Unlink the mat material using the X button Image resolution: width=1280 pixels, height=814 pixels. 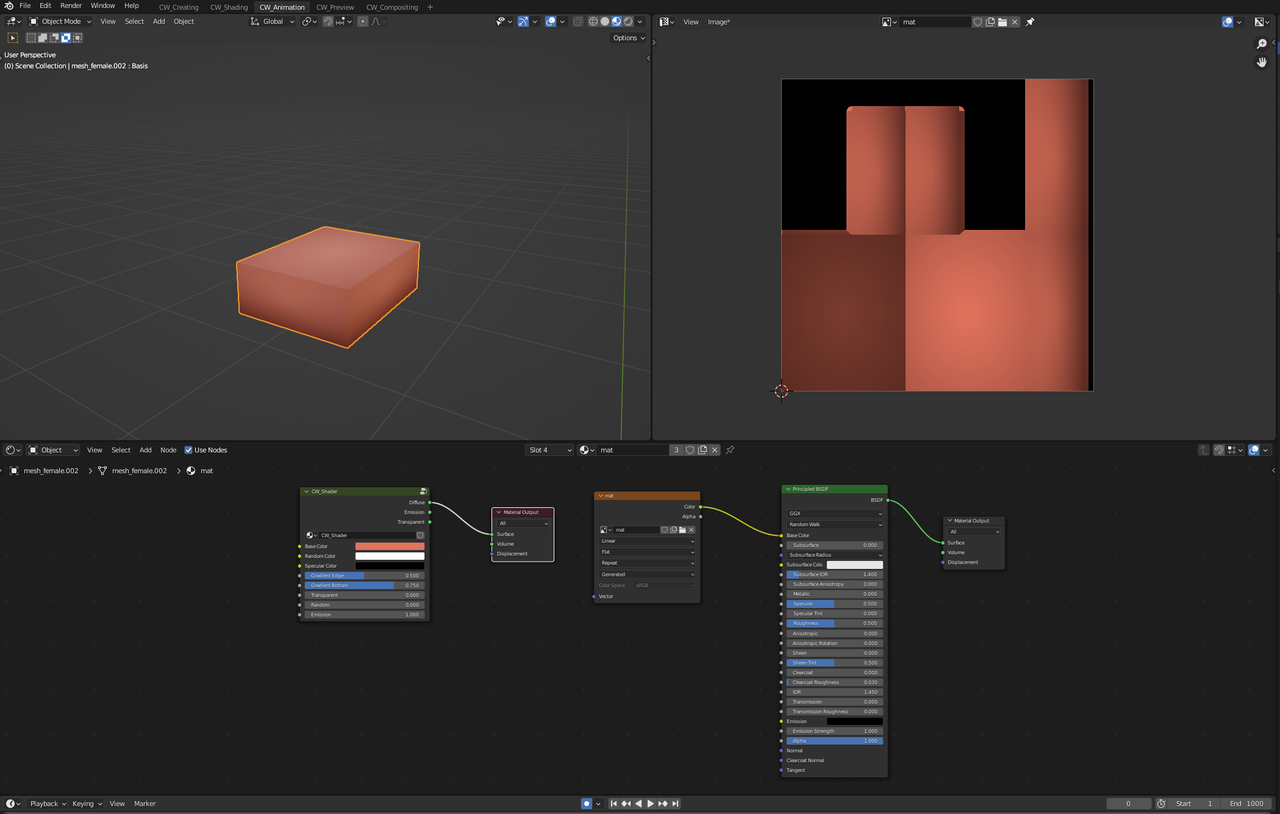[714, 450]
